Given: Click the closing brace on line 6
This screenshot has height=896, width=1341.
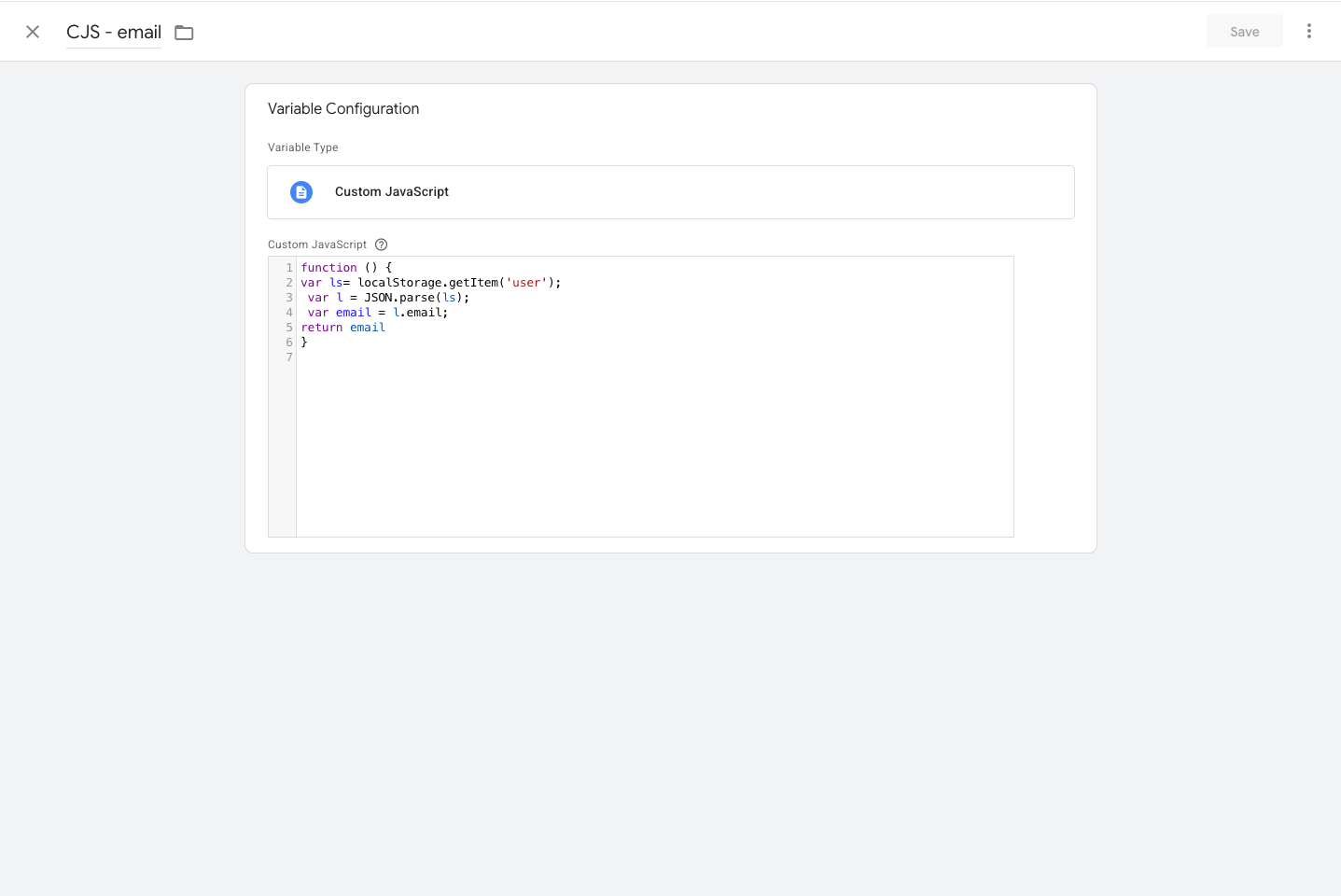Looking at the screenshot, I should coord(304,343).
